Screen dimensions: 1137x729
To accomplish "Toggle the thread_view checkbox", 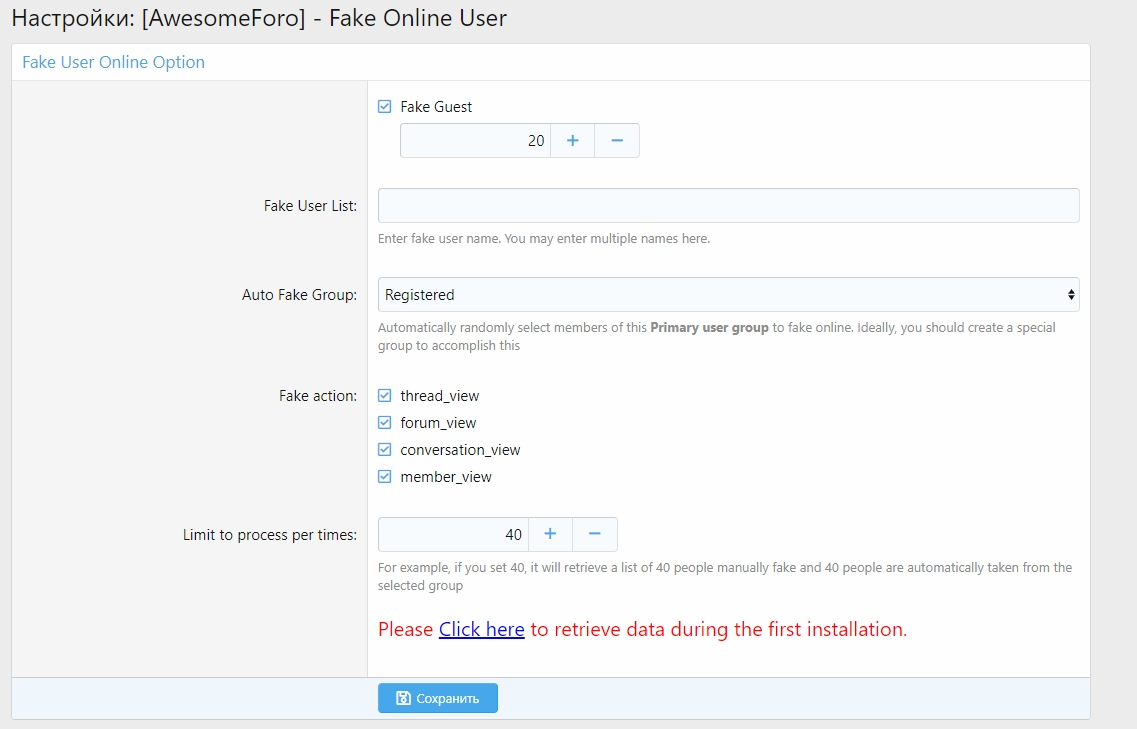I will (385, 396).
